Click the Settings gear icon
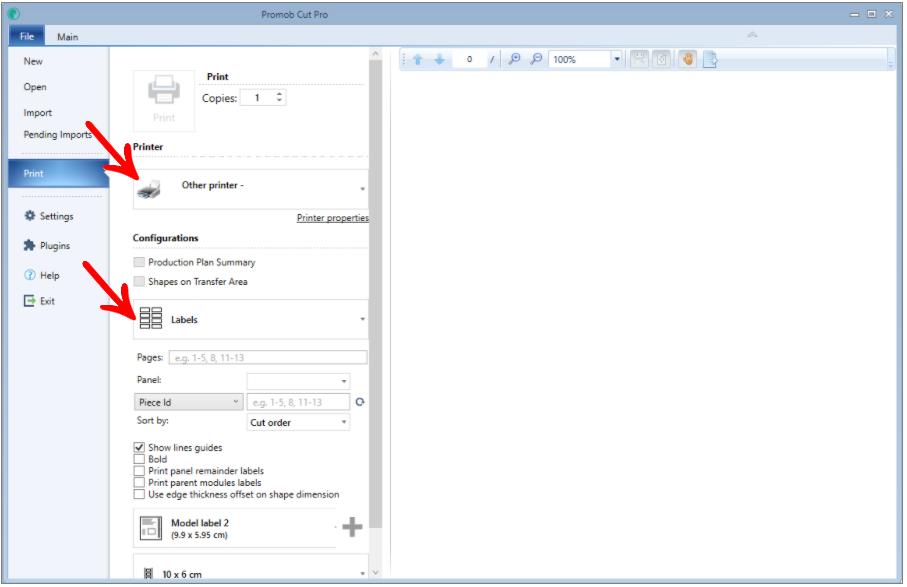907x587 pixels. pos(30,216)
